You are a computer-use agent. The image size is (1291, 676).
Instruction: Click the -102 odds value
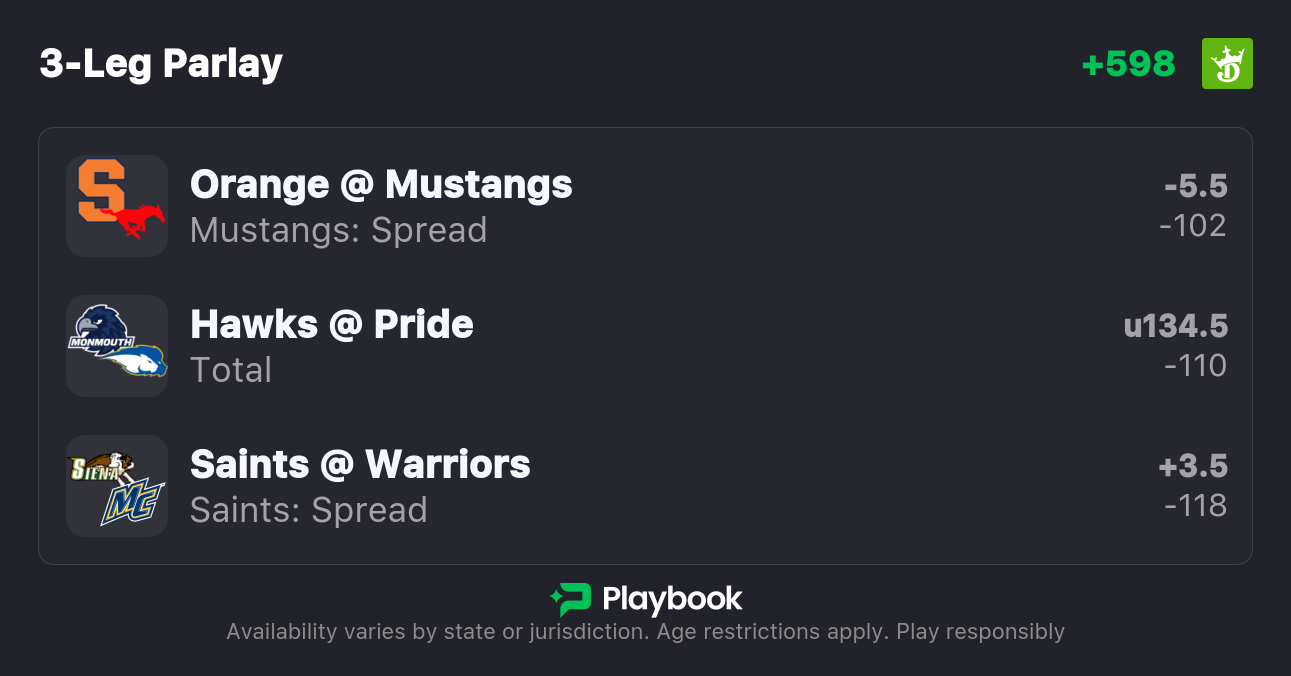[x=1192, y=226]
